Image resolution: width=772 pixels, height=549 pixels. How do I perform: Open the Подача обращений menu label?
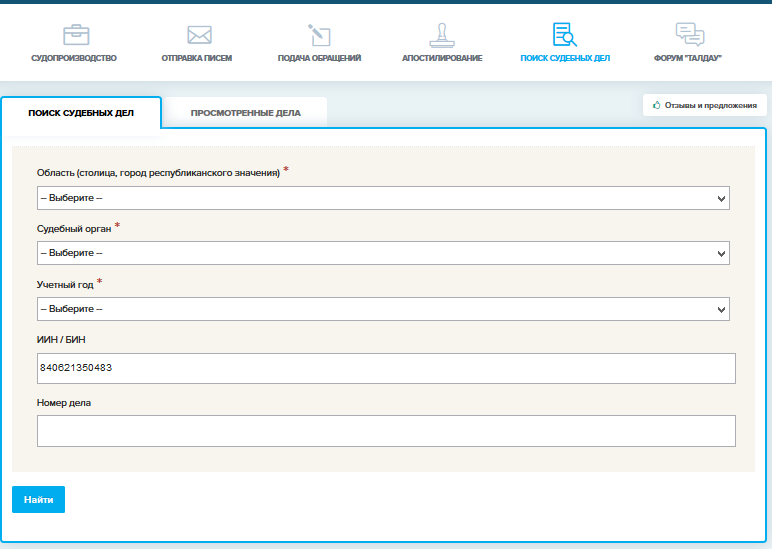[x=319, y=58]
